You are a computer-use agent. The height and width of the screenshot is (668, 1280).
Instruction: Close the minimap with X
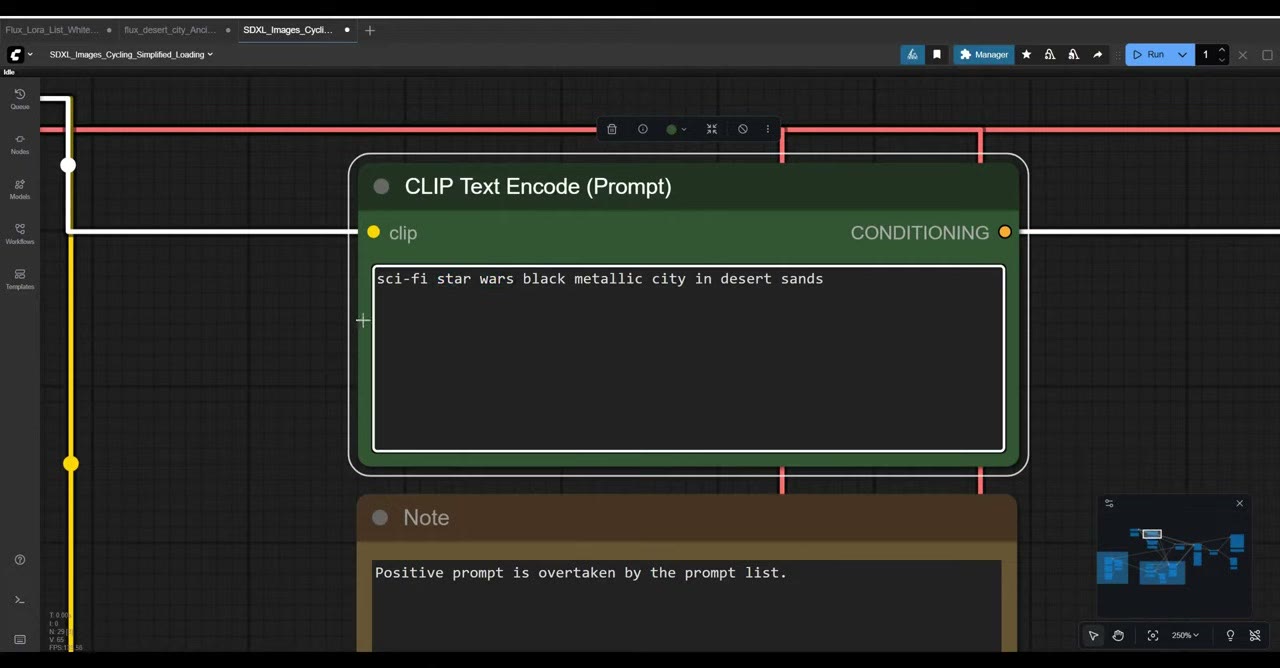click(1240, 503)
